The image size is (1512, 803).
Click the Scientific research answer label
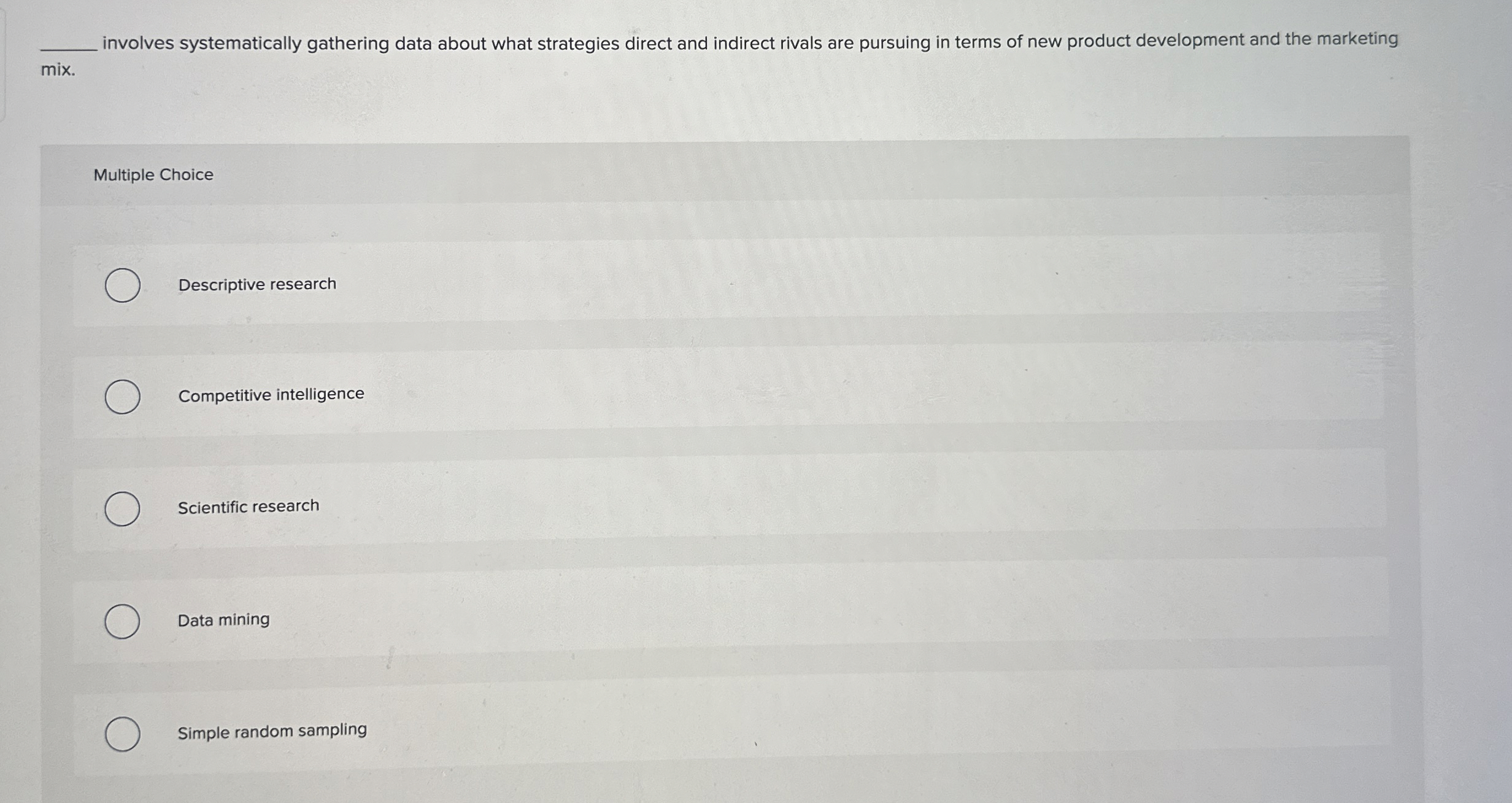[248, 506]
